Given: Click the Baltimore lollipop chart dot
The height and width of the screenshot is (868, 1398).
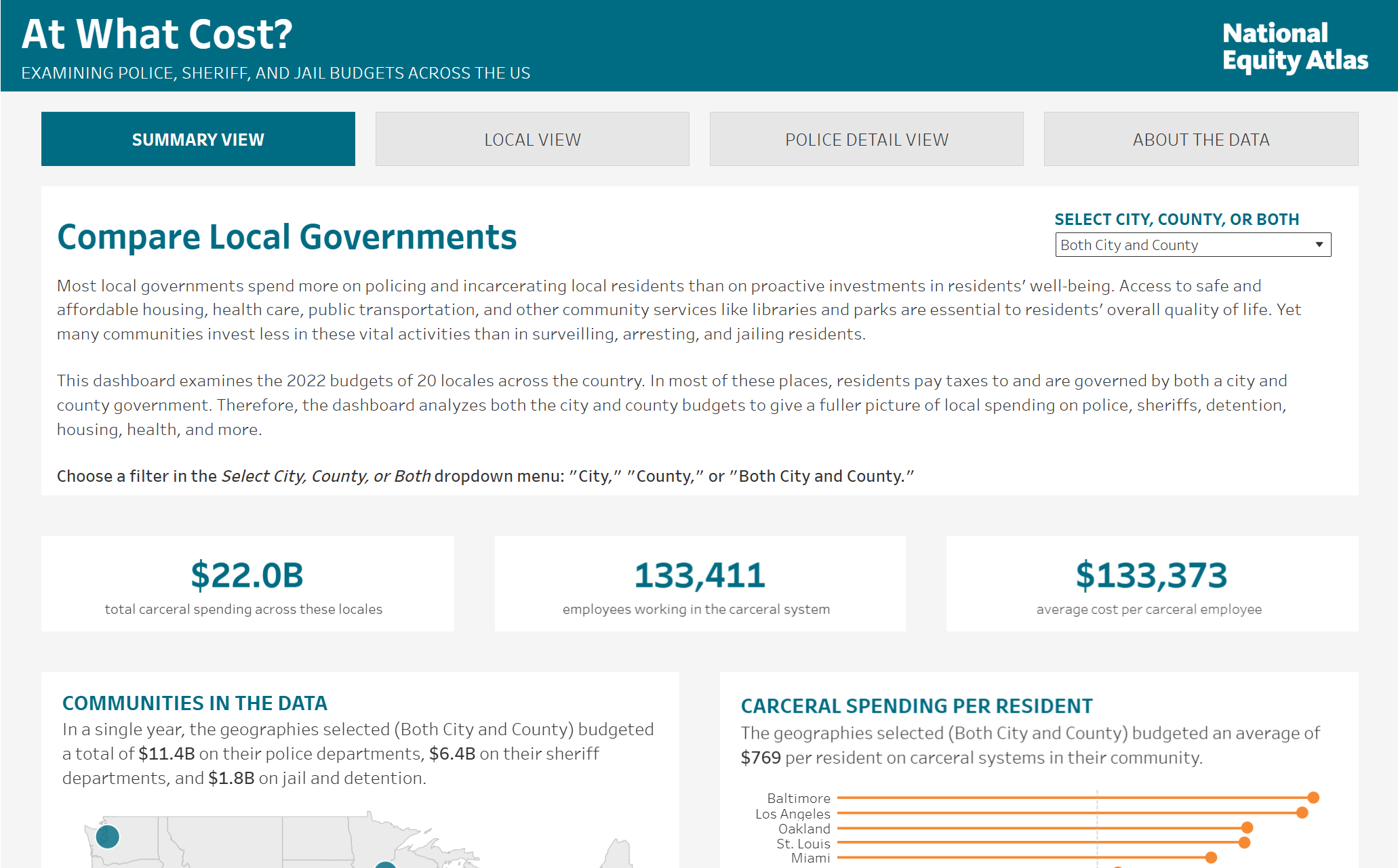Looking at the screenshot, I should 1313,798.
